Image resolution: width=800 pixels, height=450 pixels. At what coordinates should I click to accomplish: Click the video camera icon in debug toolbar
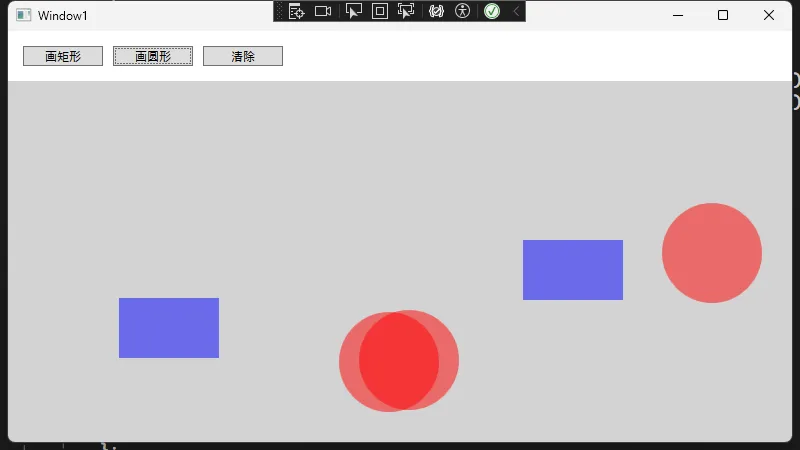(x=323, y=11)
